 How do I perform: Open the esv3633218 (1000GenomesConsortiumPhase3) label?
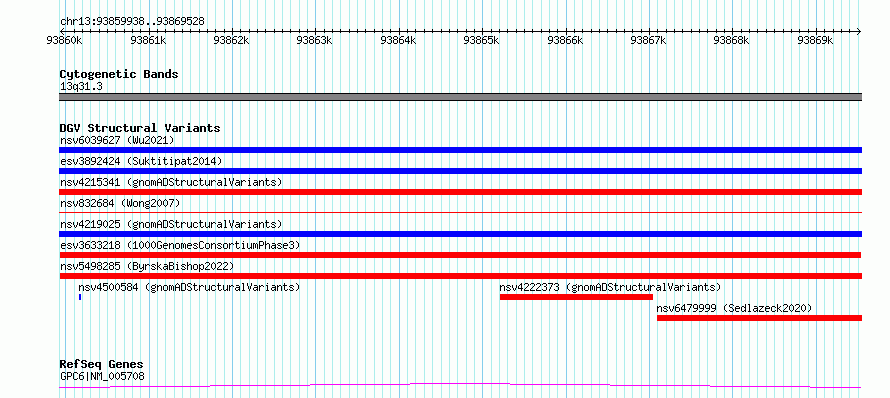tap(180, 245)
